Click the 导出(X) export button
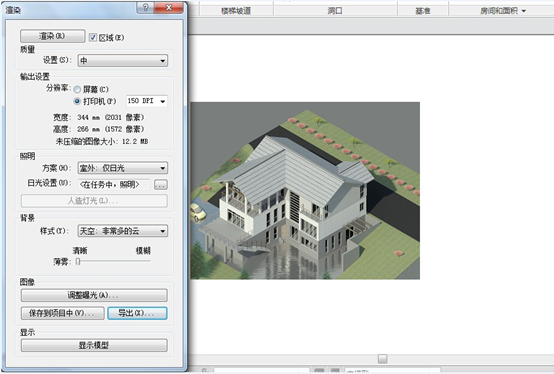 (x=137, y=313)
